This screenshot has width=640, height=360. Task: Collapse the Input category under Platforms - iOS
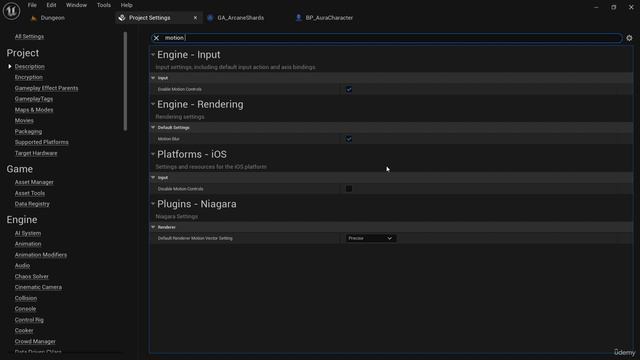tap(153, 178)
